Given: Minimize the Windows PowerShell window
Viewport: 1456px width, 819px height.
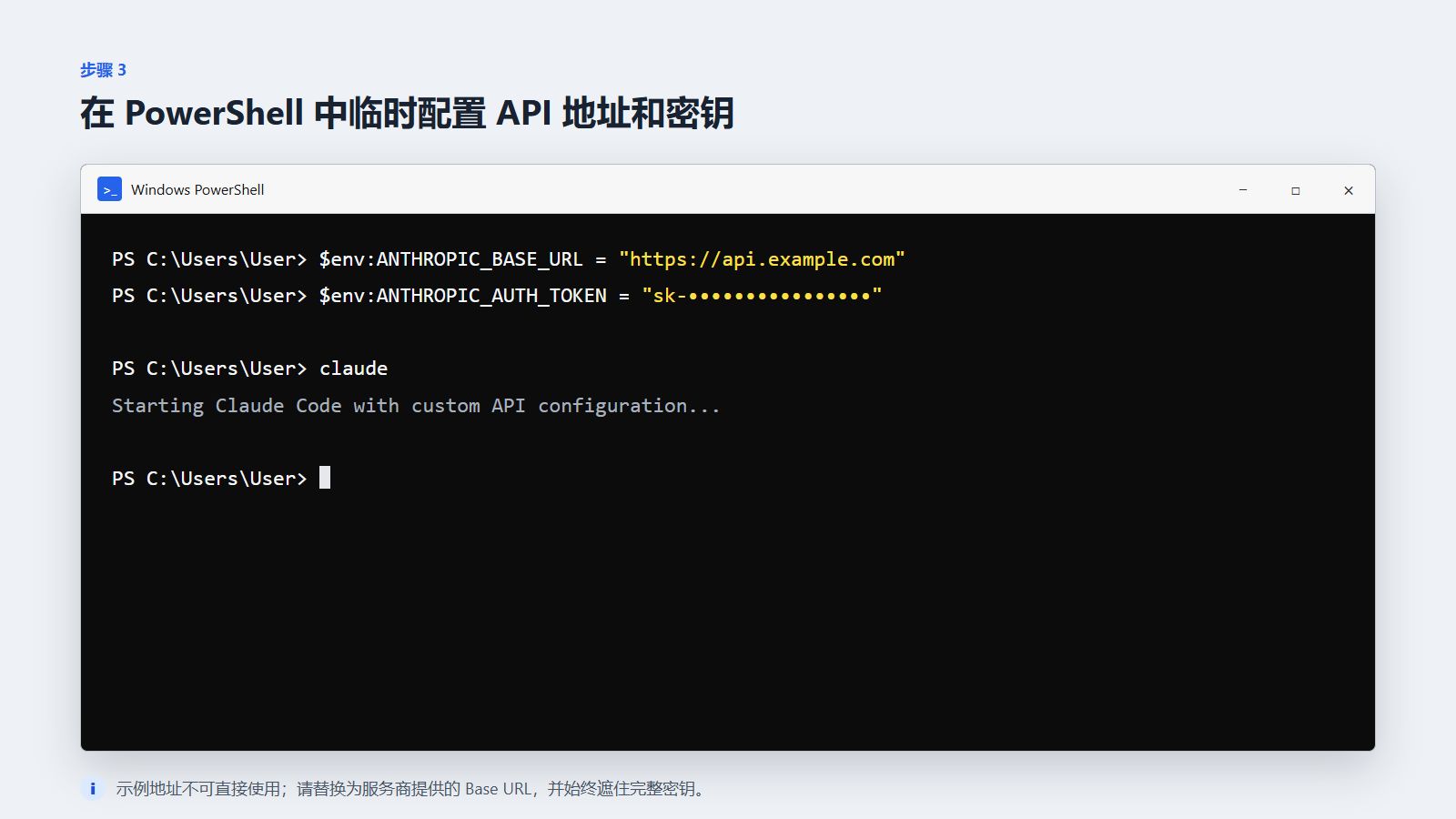Looking at the screenshot, I should coord(1243,189).
